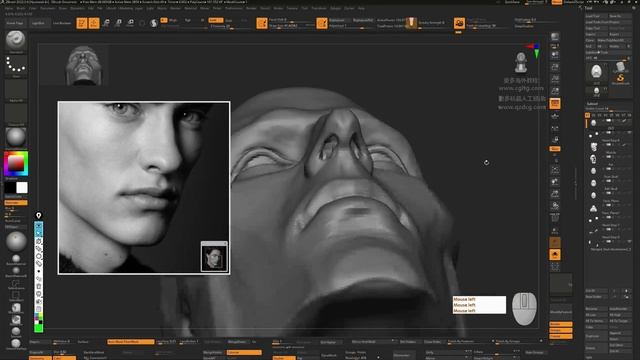Image resolution: width=640 pixels, height=360 pixels.
Task: Open the Alpha menu
Action: point(9,8)
